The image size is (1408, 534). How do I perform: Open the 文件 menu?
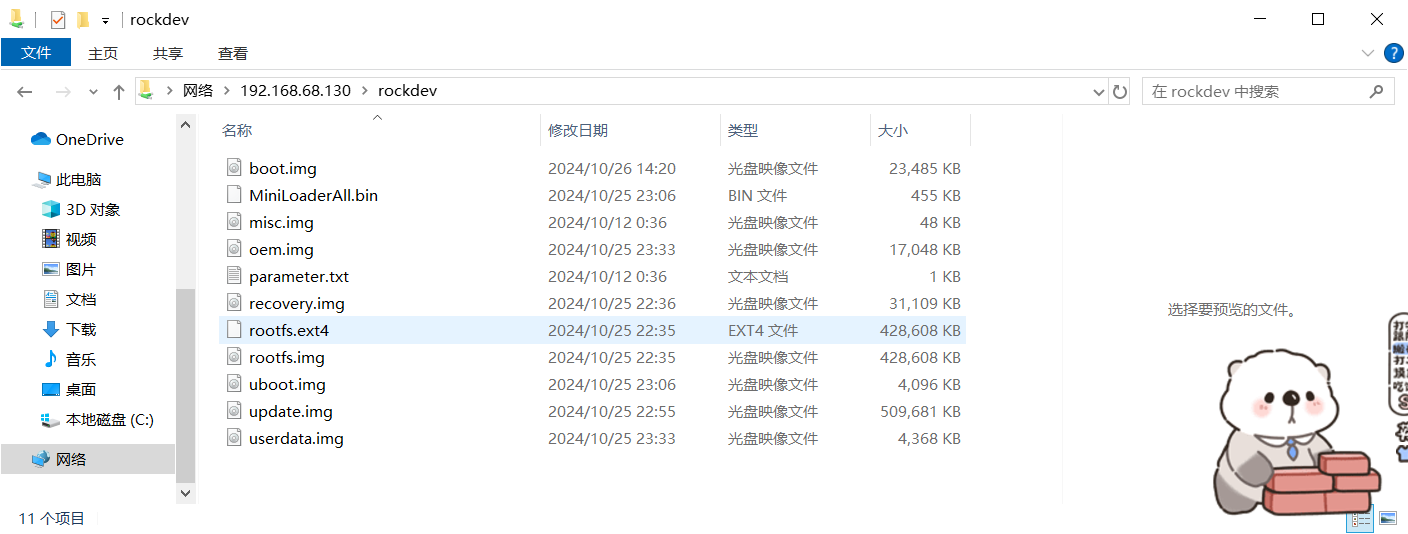click(36, 53)
